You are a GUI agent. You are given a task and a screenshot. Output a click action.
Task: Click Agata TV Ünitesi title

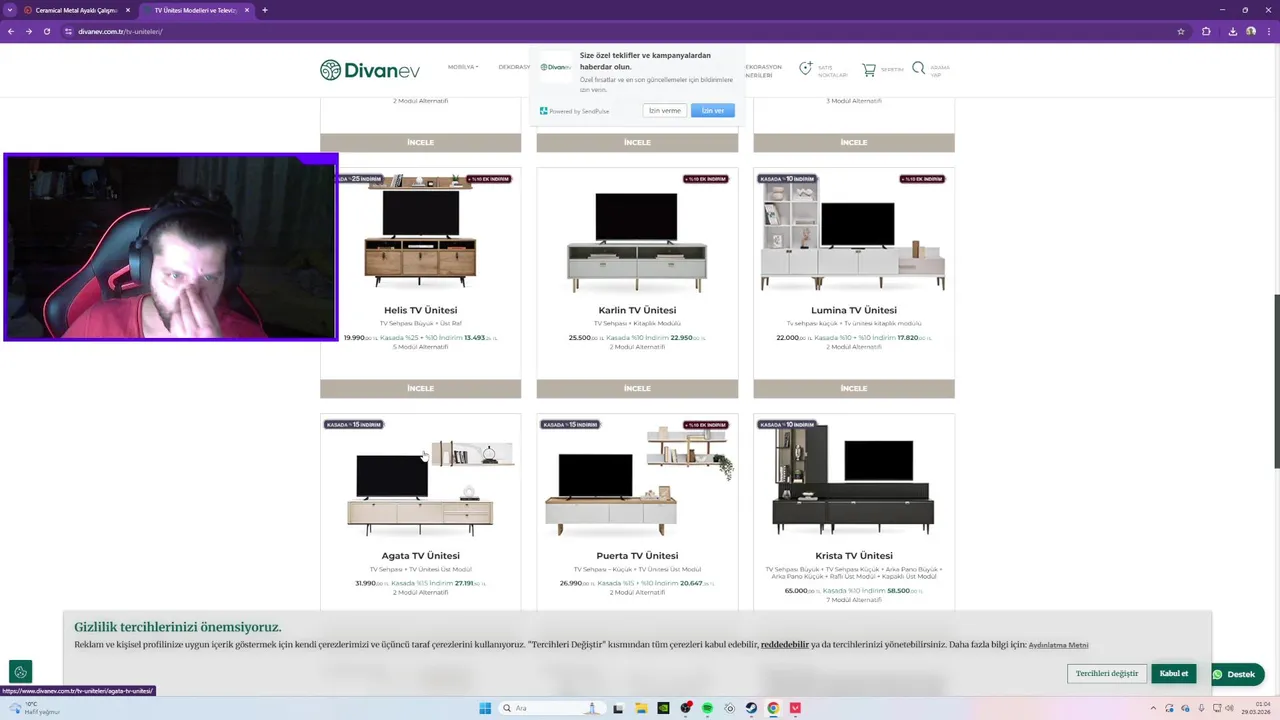[420, 556]
